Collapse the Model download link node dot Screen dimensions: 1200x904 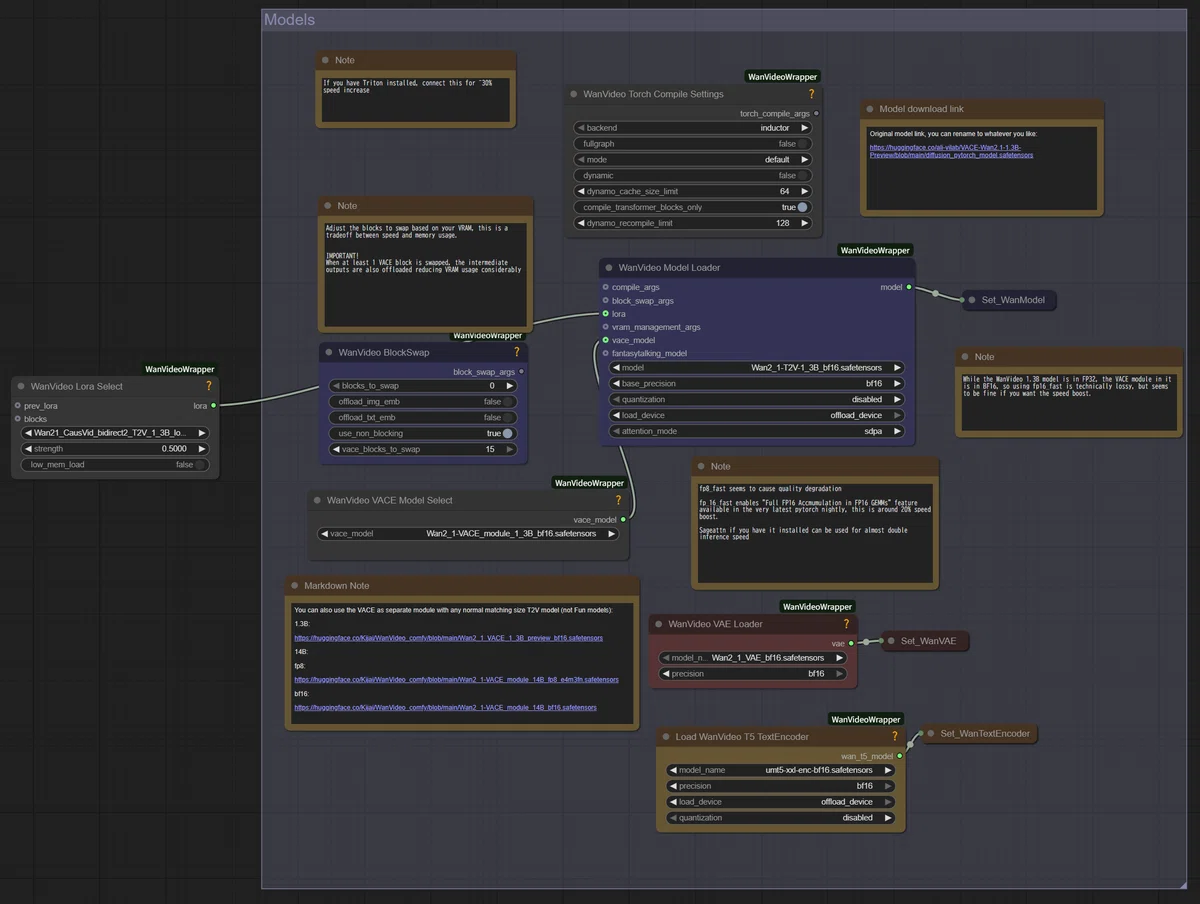[x=870, y=109]
